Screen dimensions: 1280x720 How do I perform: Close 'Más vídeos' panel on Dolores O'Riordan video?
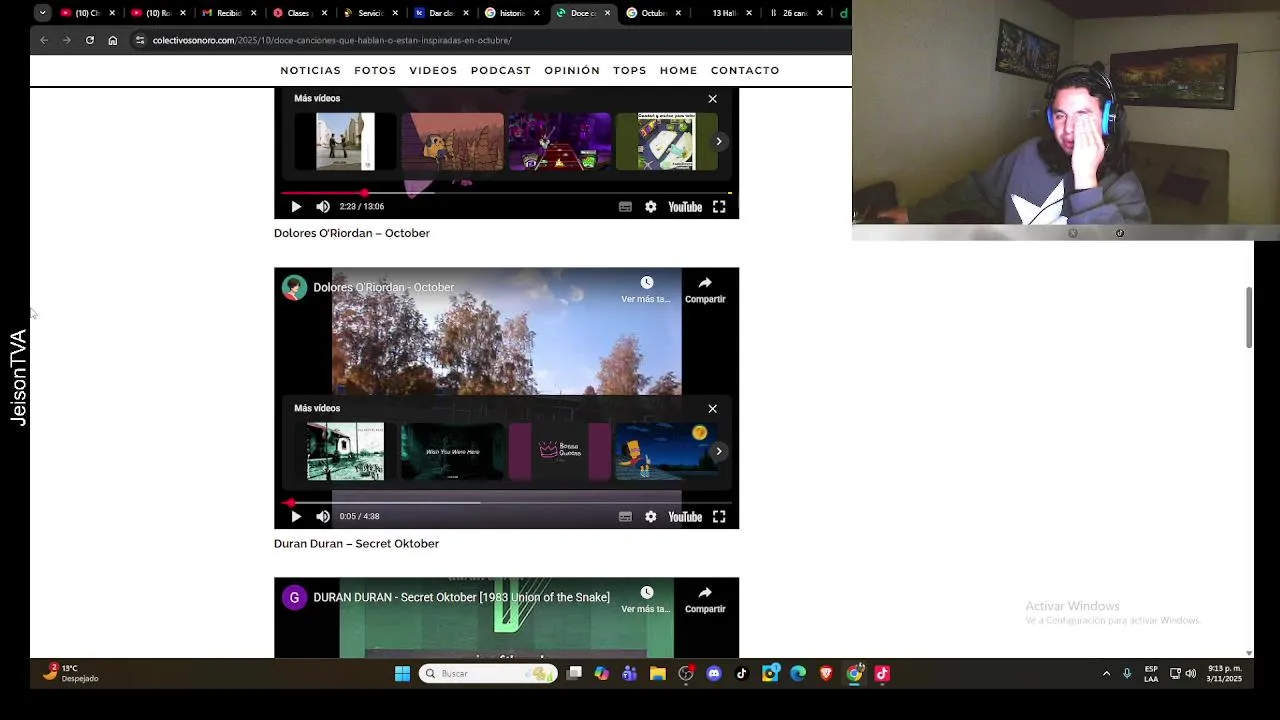(x=712, y=409)
